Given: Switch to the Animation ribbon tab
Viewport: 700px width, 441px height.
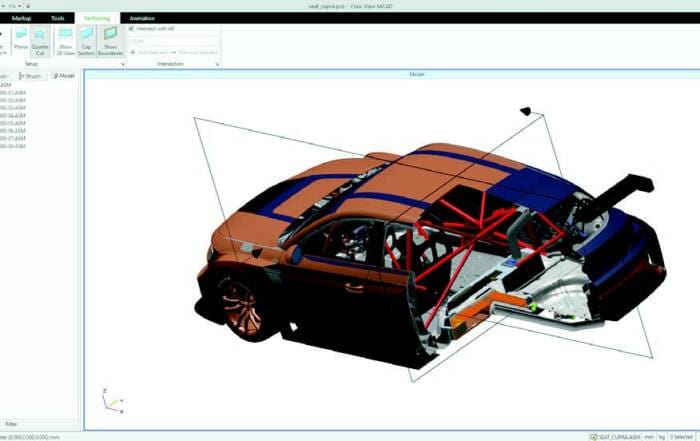Looking at the screenshot, I should point(142,18).
